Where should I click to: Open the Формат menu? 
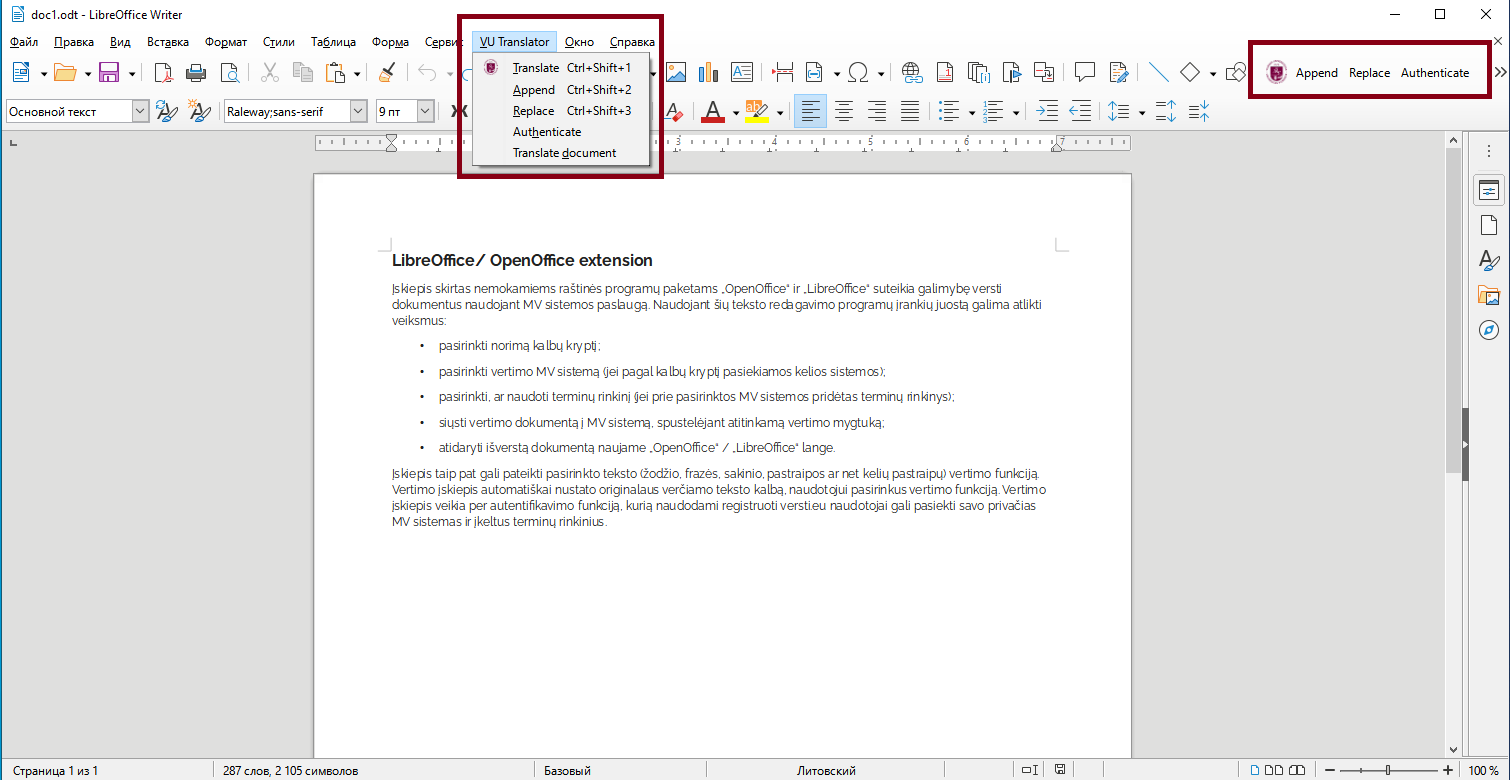point(226,42)
